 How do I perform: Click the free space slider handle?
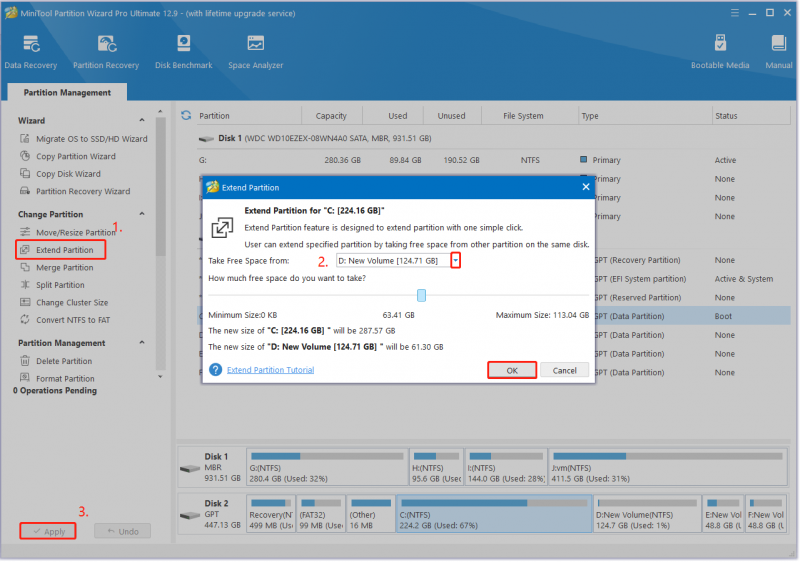click(421, 295)
